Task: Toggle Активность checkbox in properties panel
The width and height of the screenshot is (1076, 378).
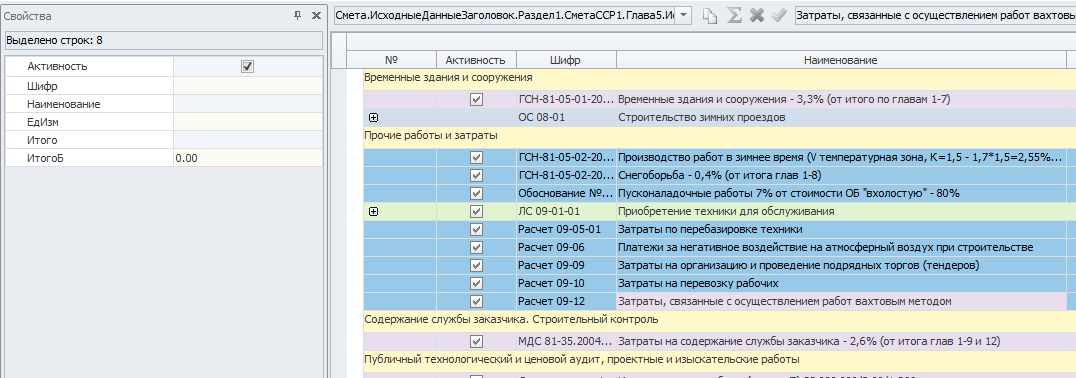Action: click(x=248, y=67)
